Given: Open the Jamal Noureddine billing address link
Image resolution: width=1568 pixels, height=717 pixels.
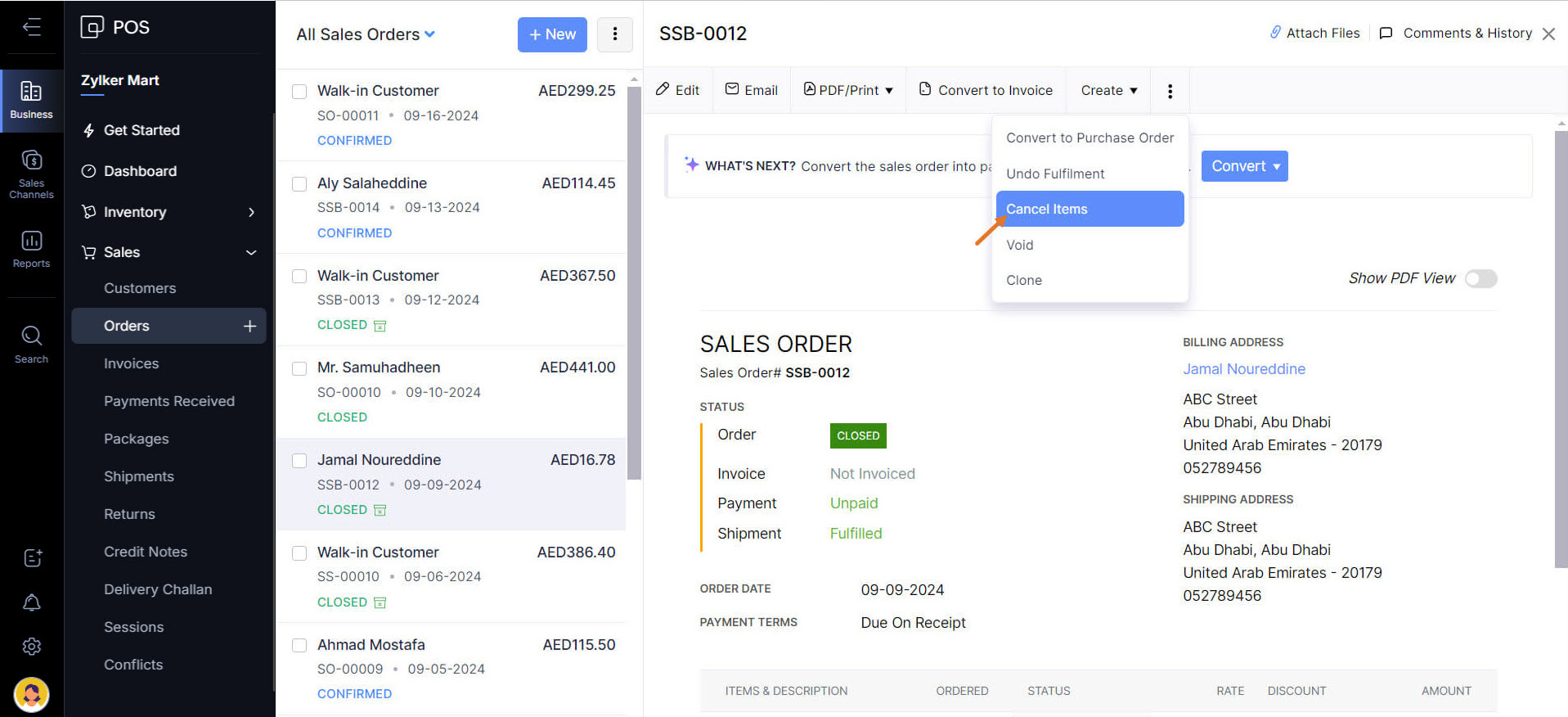Looking at the screenshot, I should [1243, 369].
